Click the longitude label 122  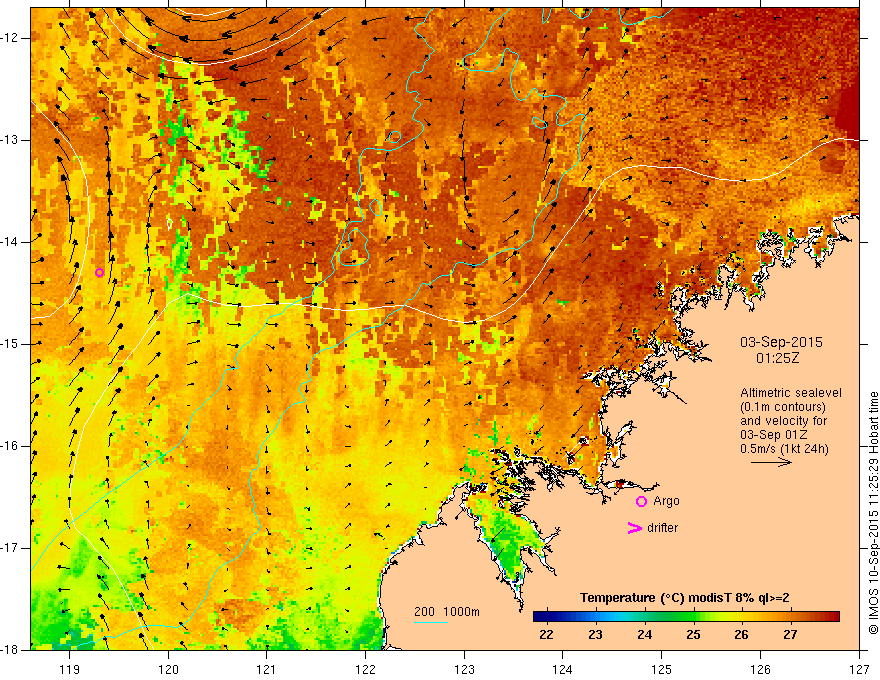pyautogui.click(x=365, y=669)
